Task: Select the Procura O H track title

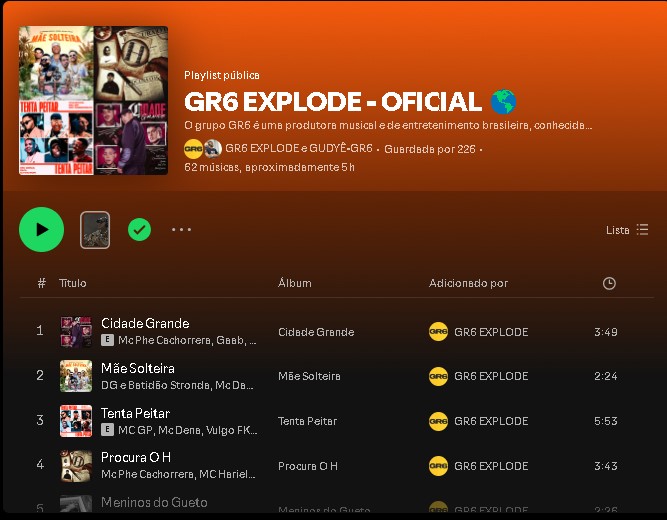Action: click(136, 457)
